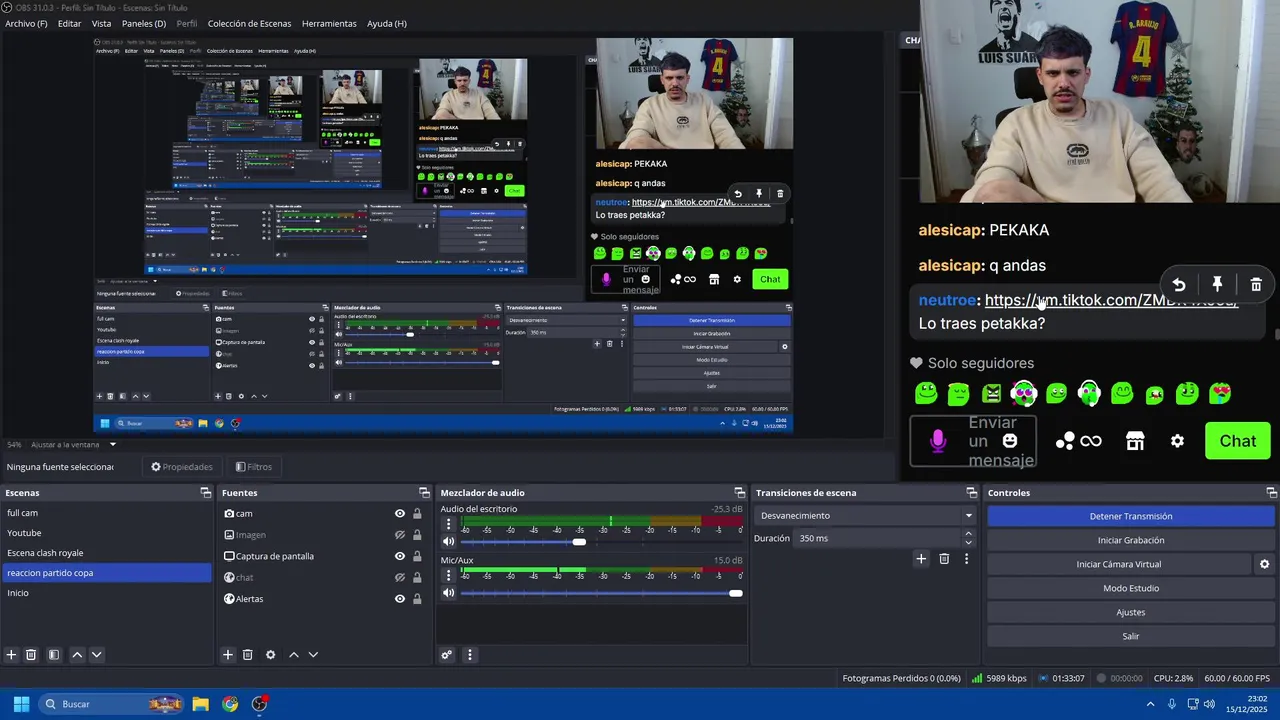Increase transition duration with up arrow
This screenshot has height=720, width=1280.
[x=968, y=533]
